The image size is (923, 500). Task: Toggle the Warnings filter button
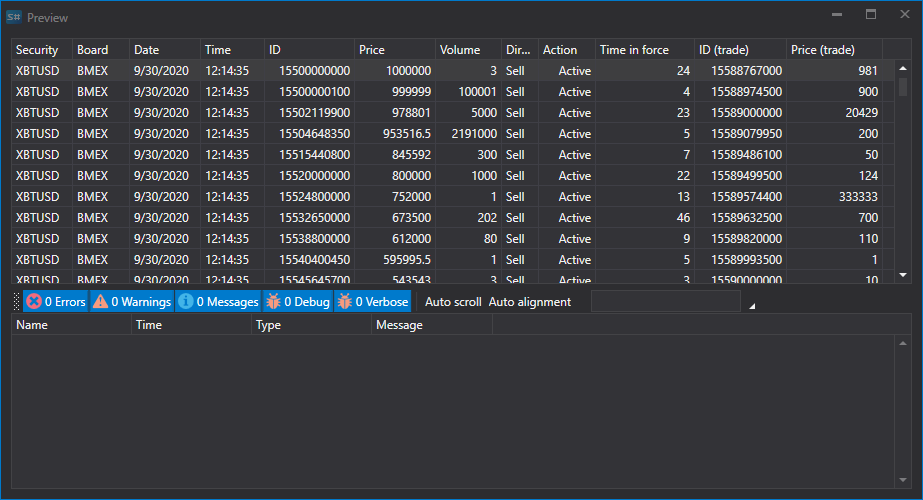(132, 302)
